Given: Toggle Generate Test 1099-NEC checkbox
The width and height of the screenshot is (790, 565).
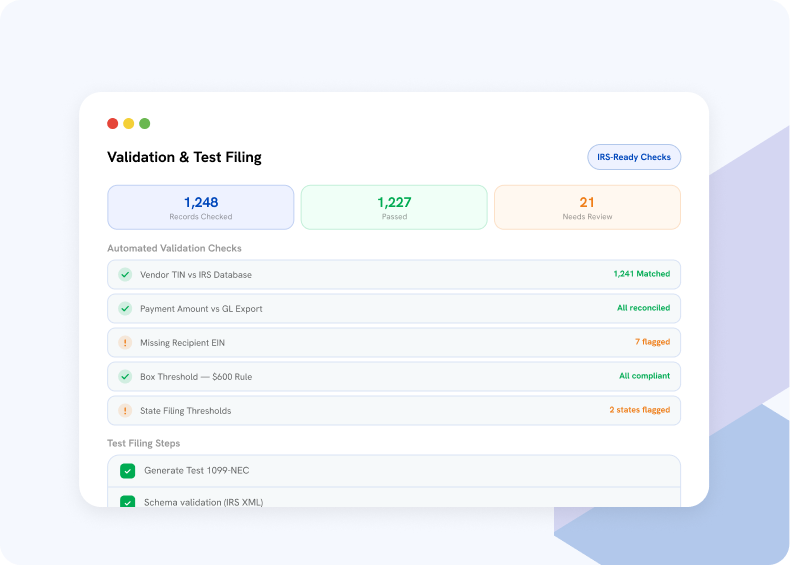Looking at the screenshot, I should point(127,471).
